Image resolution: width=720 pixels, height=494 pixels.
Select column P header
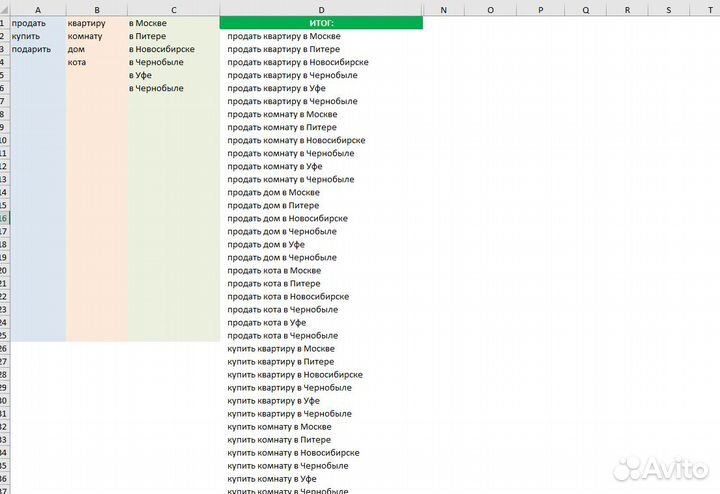pos(540,10)
